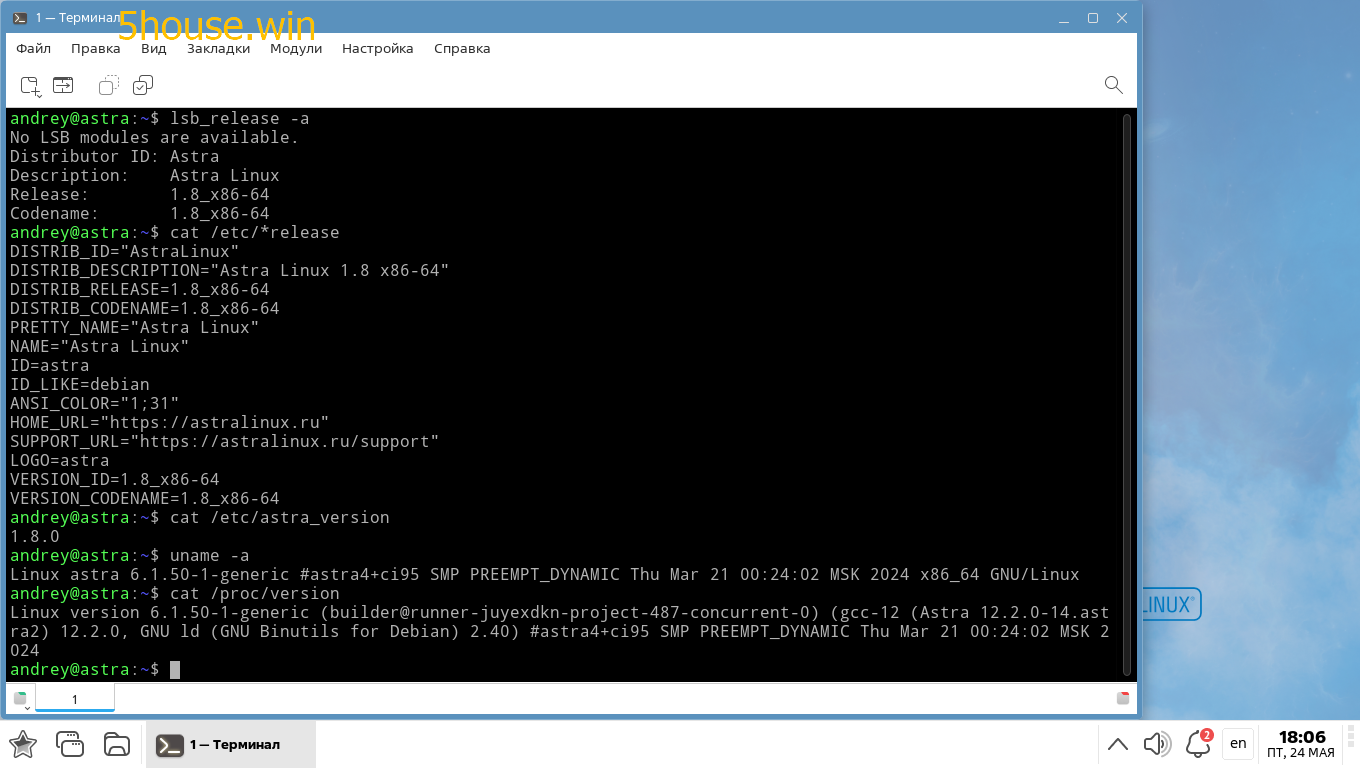Expand hidden tray icons with up arrow
This screenshot has height=768, width=1360.
coord(1118,744)
